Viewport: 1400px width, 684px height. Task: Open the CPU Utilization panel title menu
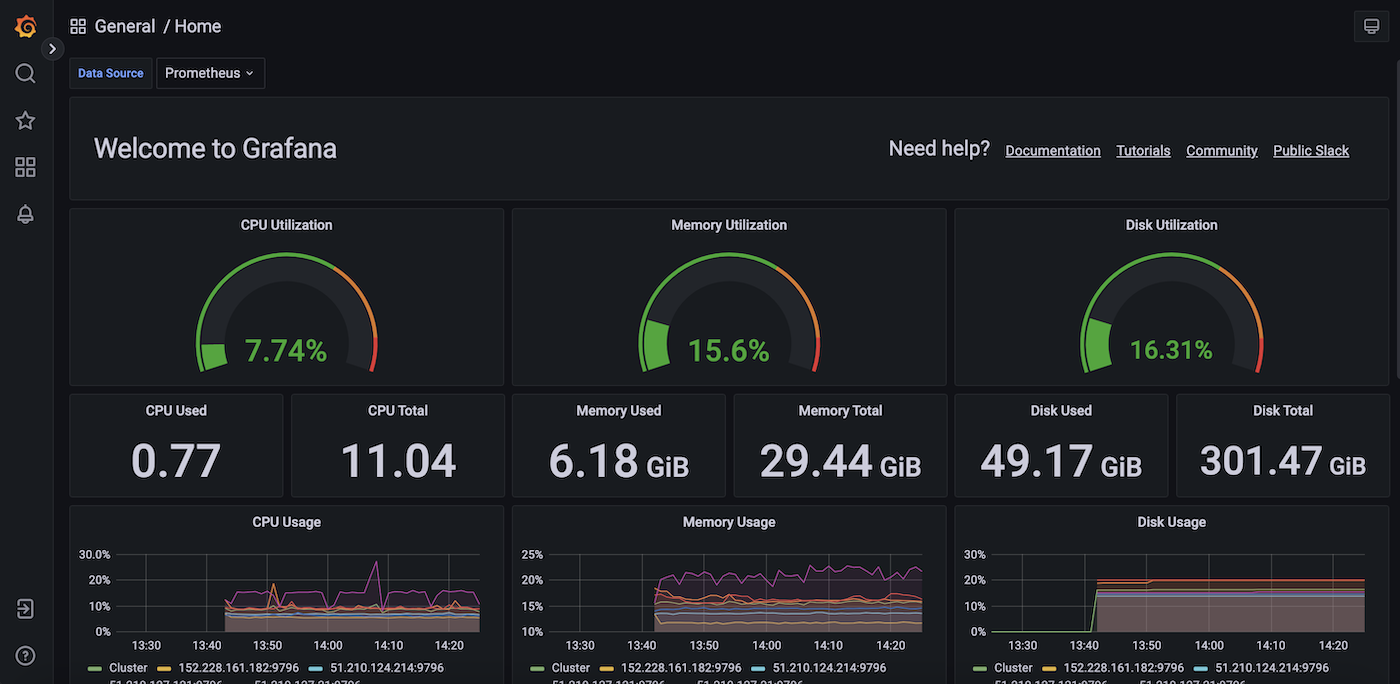click(x=286, y=225)
